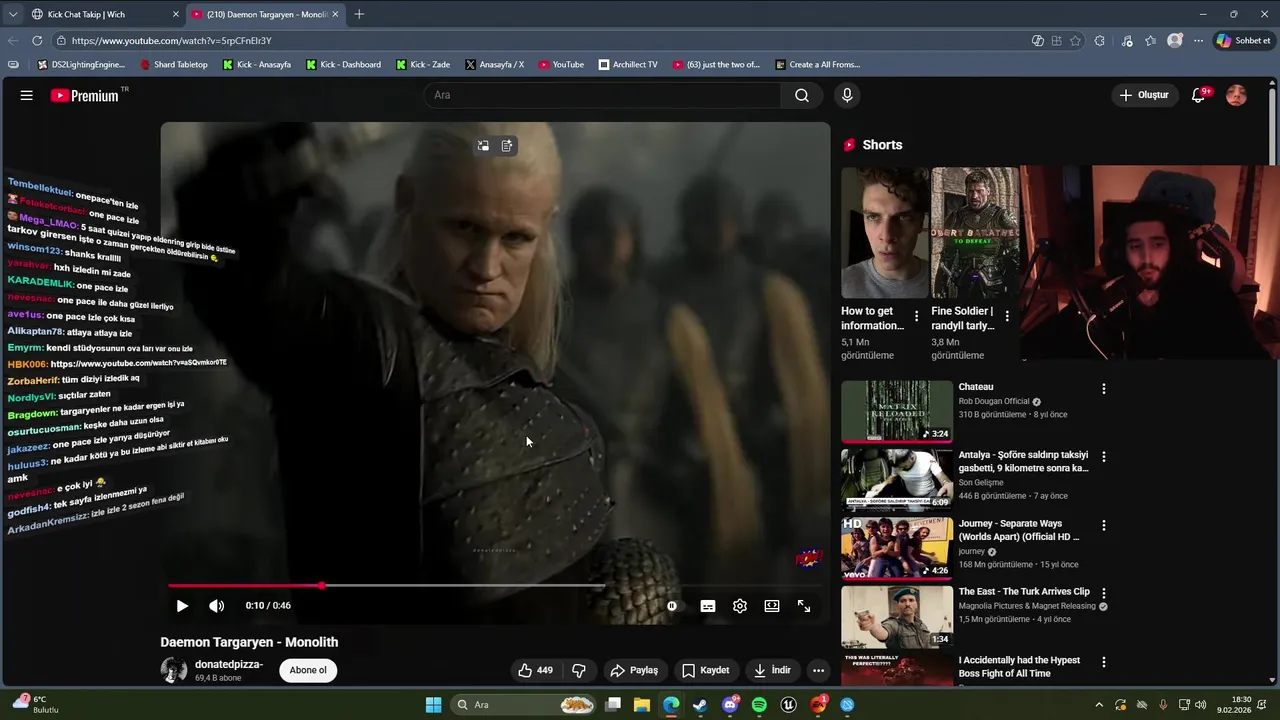
Task: Open File Explorer from the taskbar
Action: 642,705
